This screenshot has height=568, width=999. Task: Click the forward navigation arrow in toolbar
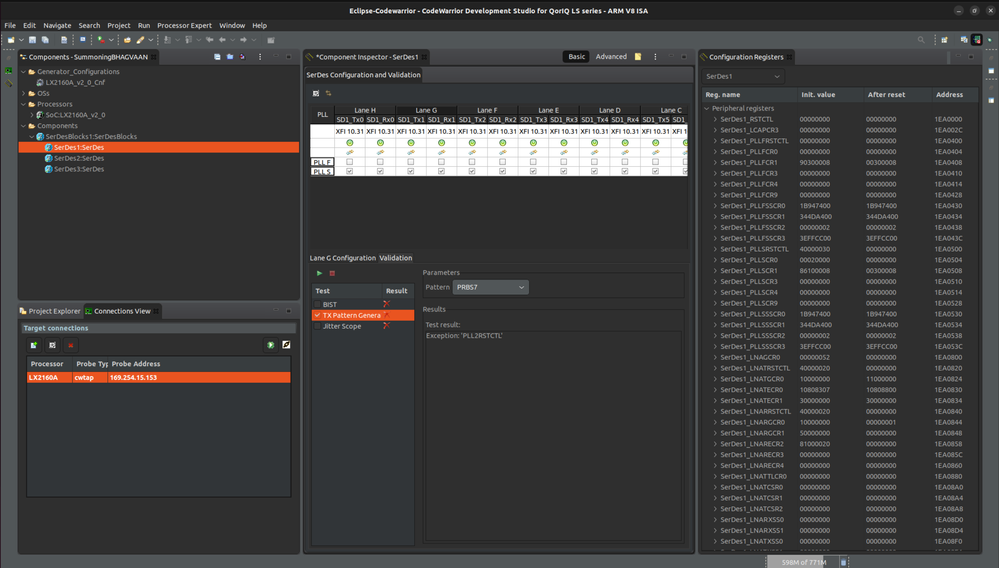tap(243, 40)
